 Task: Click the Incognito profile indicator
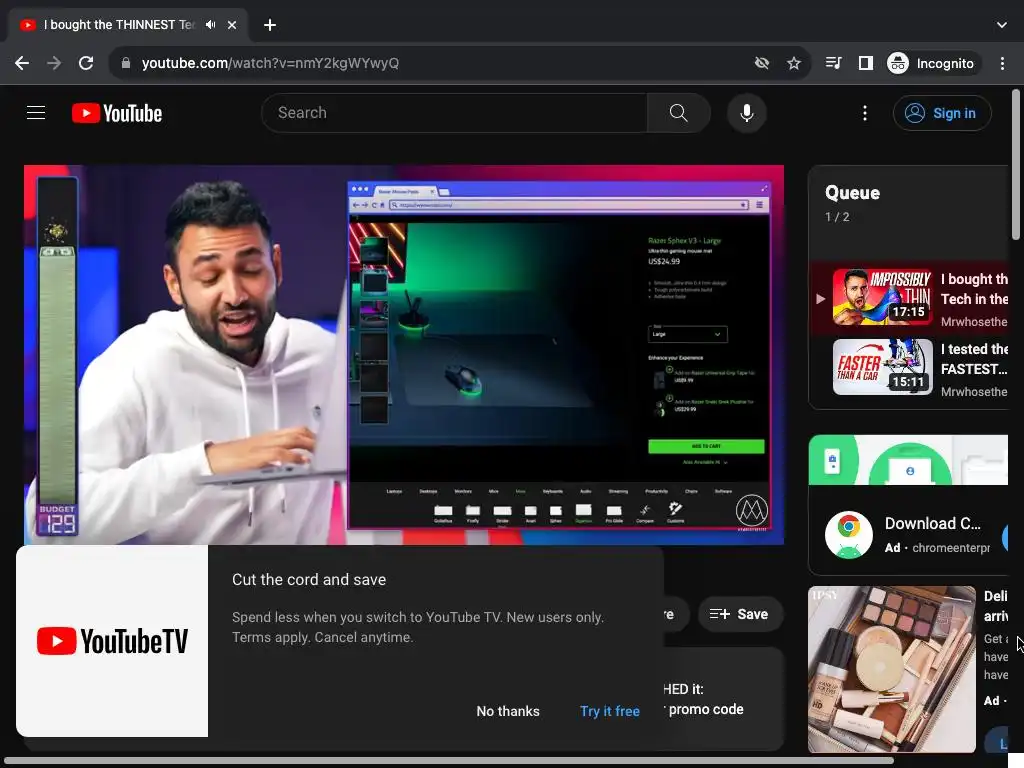click(933, 63)
